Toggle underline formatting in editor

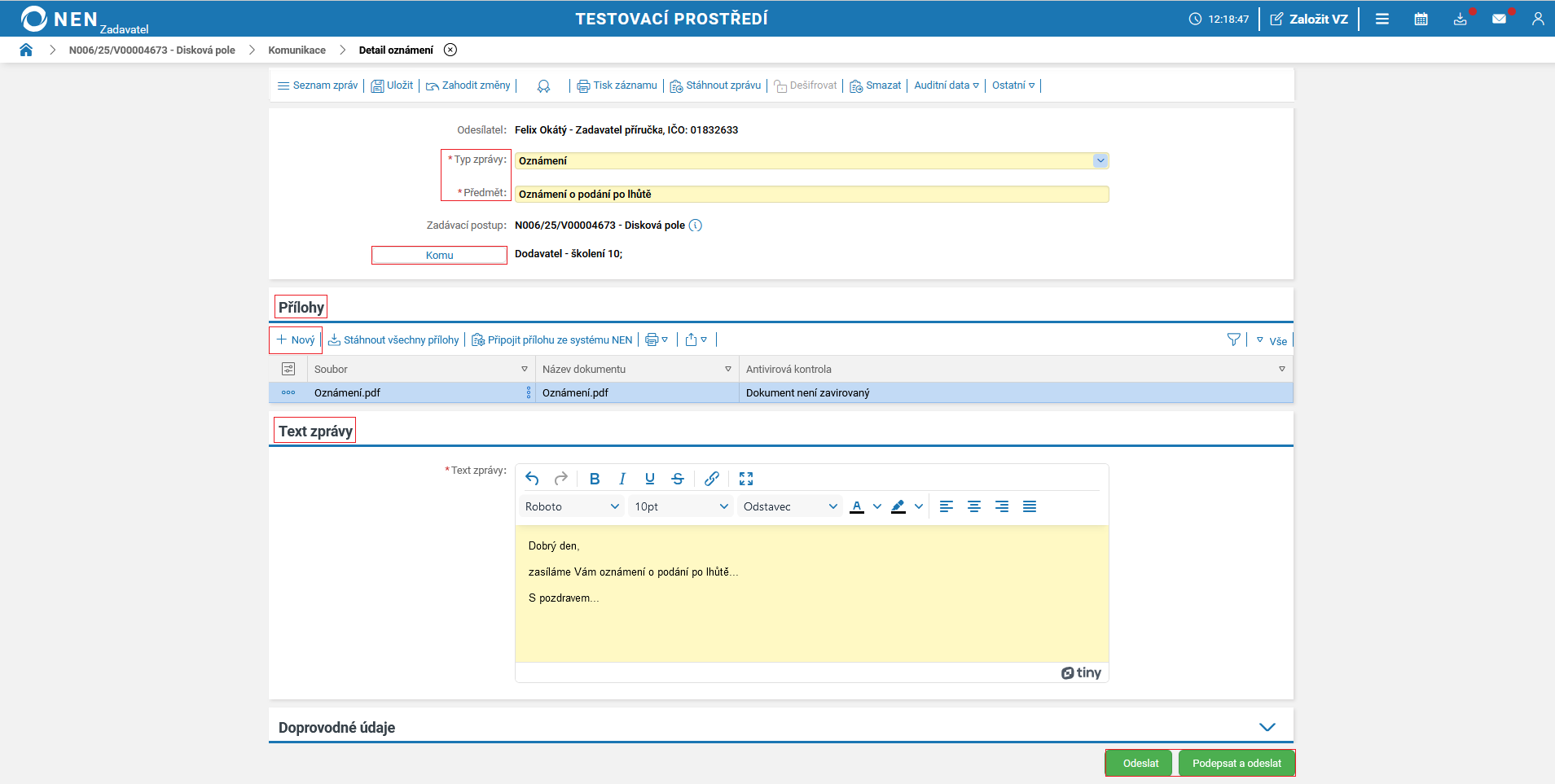649,479
